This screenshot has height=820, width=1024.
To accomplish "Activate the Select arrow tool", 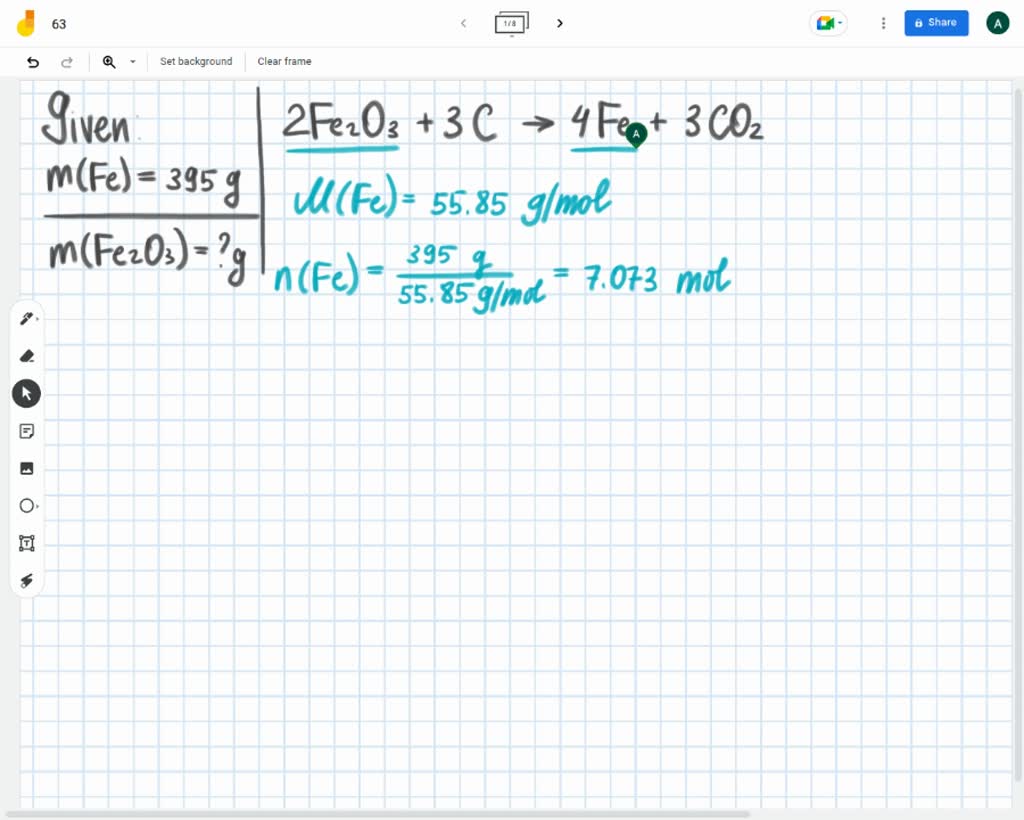I will coord(26,393).
